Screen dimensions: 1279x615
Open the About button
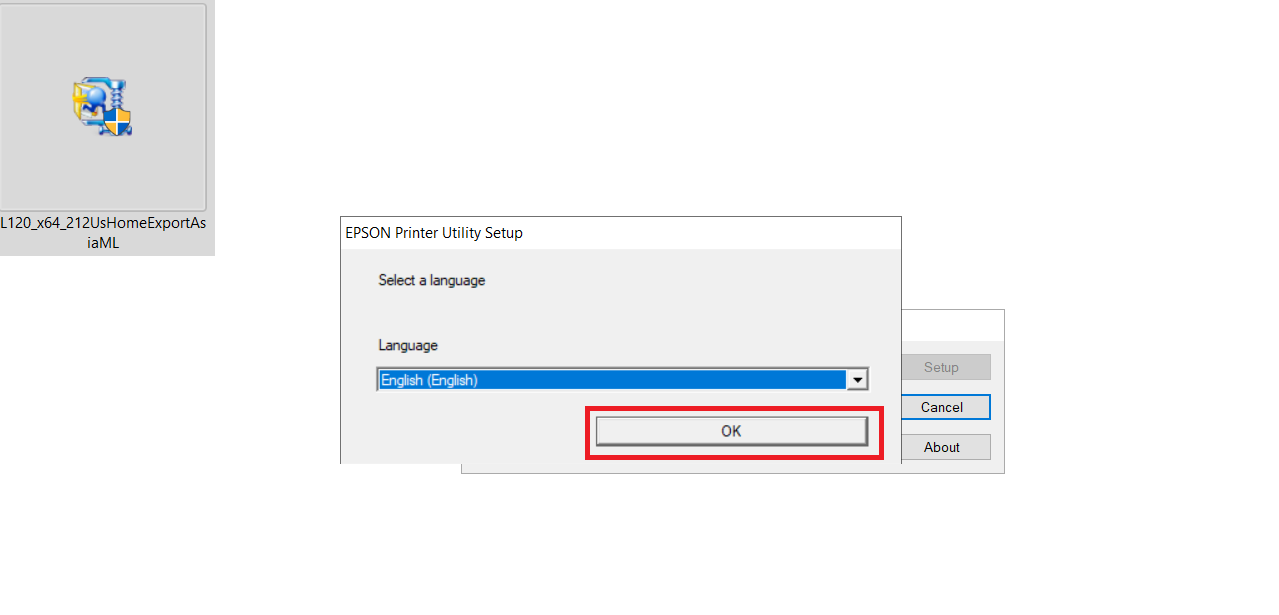[x=941, y=447]
